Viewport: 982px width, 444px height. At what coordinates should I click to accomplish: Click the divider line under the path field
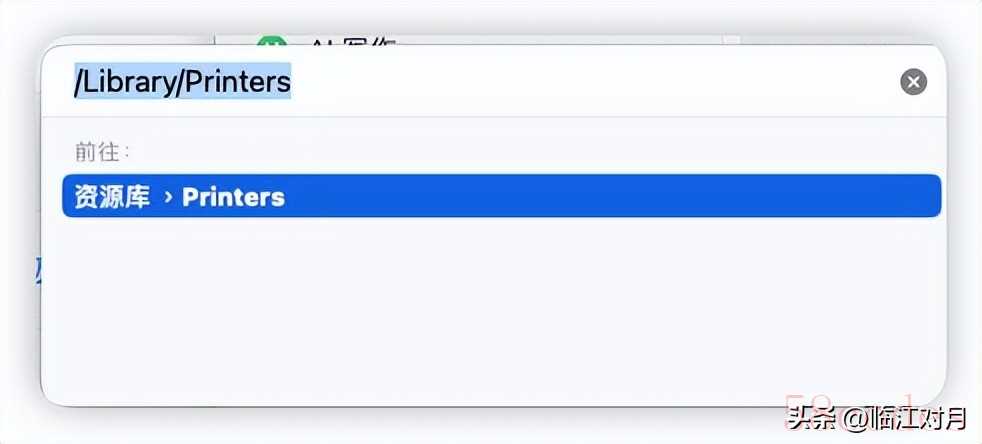(495, 116)
